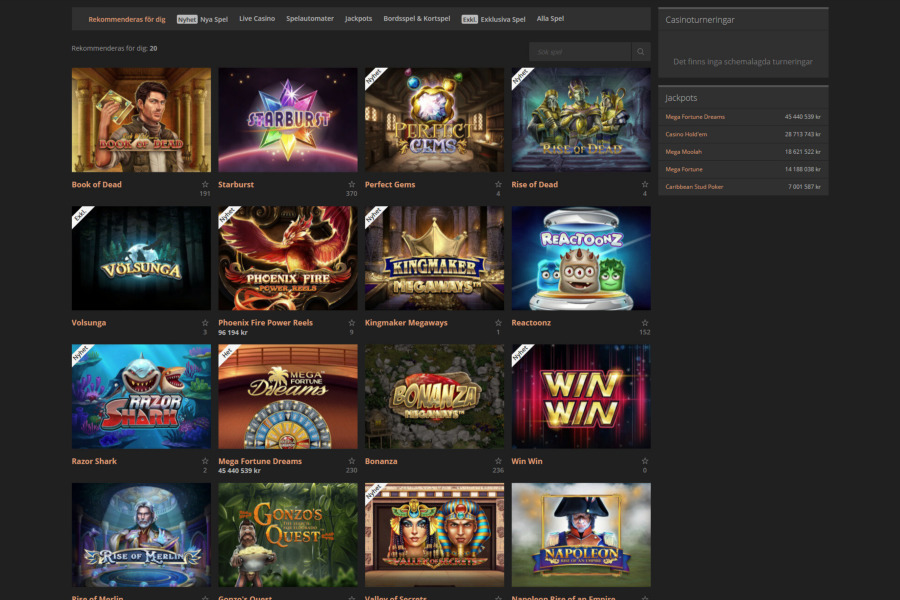Add Volsunga to favorites via star
The height and width of the screenshot is (600, 900).
click(205, 323)
